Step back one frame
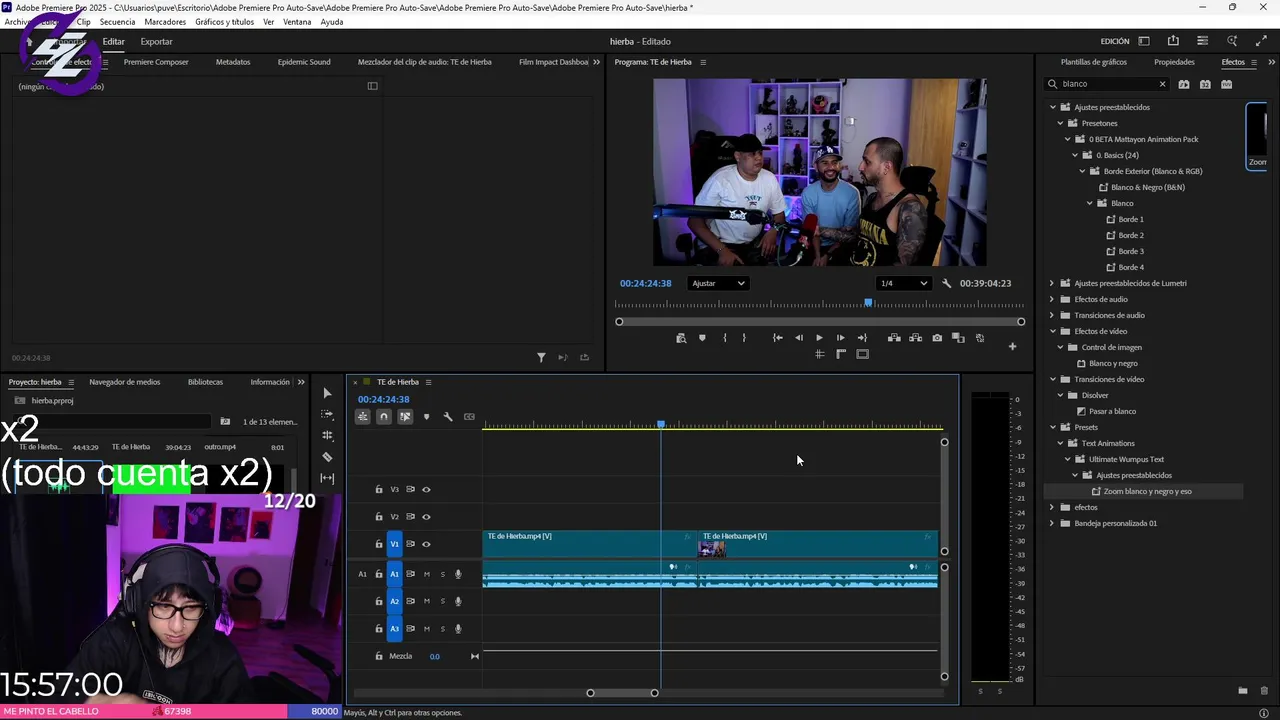 click(798, 338)
